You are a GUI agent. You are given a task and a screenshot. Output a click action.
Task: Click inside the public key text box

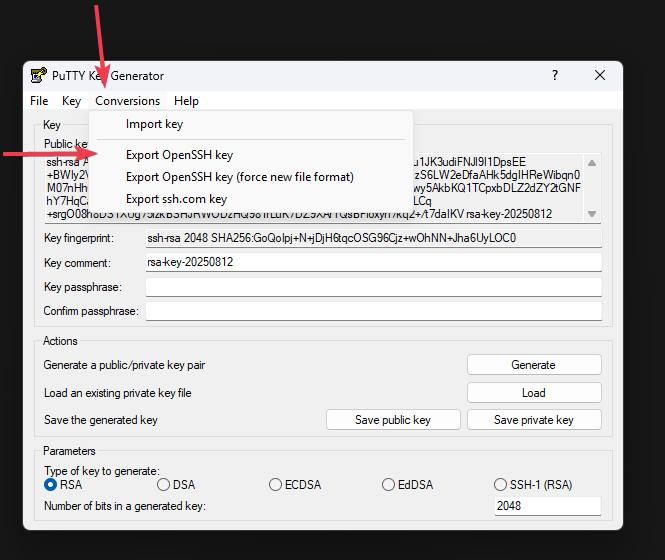tap(496, 188)
